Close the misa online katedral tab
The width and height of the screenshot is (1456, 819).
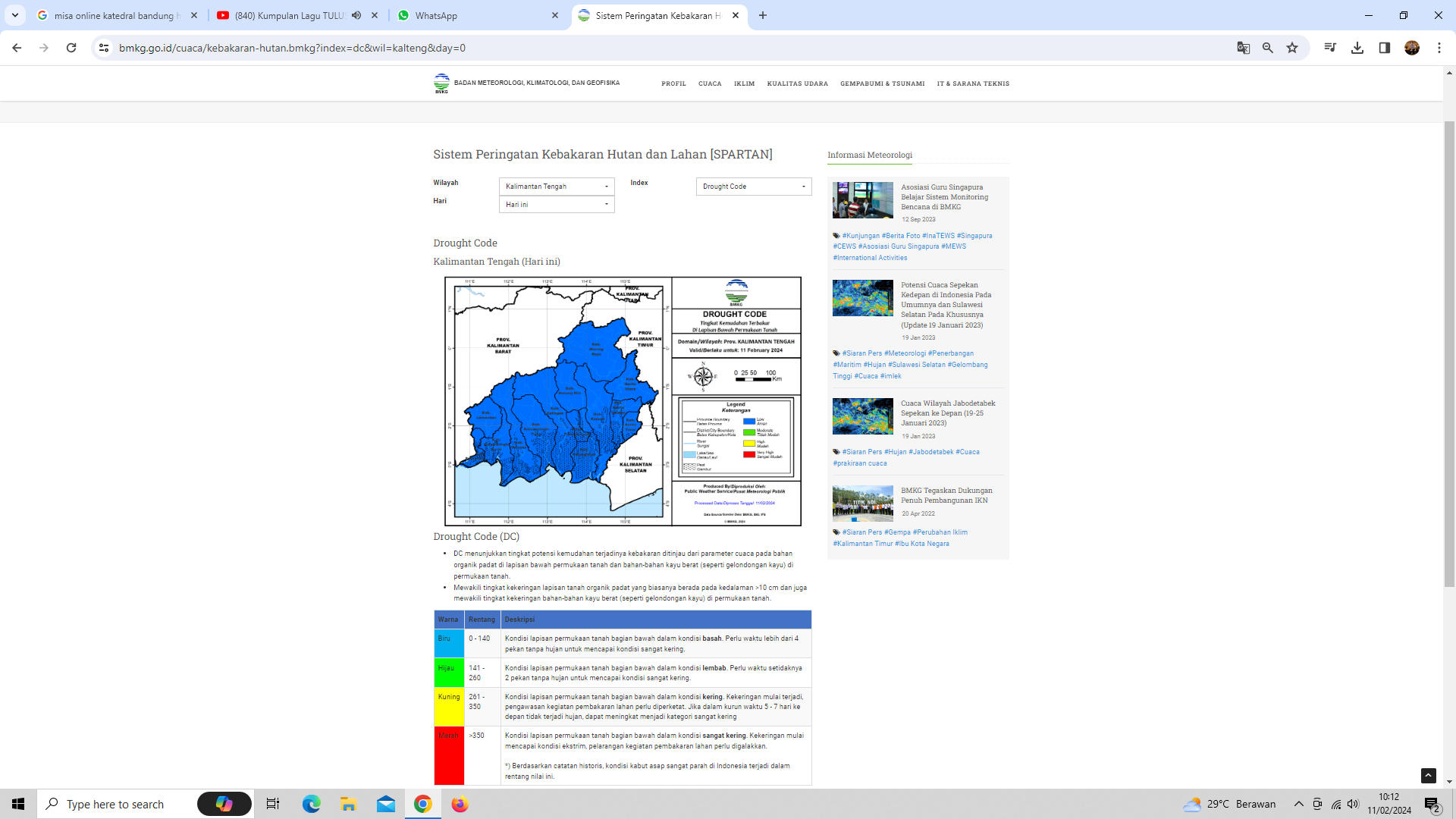click(194, 15)
